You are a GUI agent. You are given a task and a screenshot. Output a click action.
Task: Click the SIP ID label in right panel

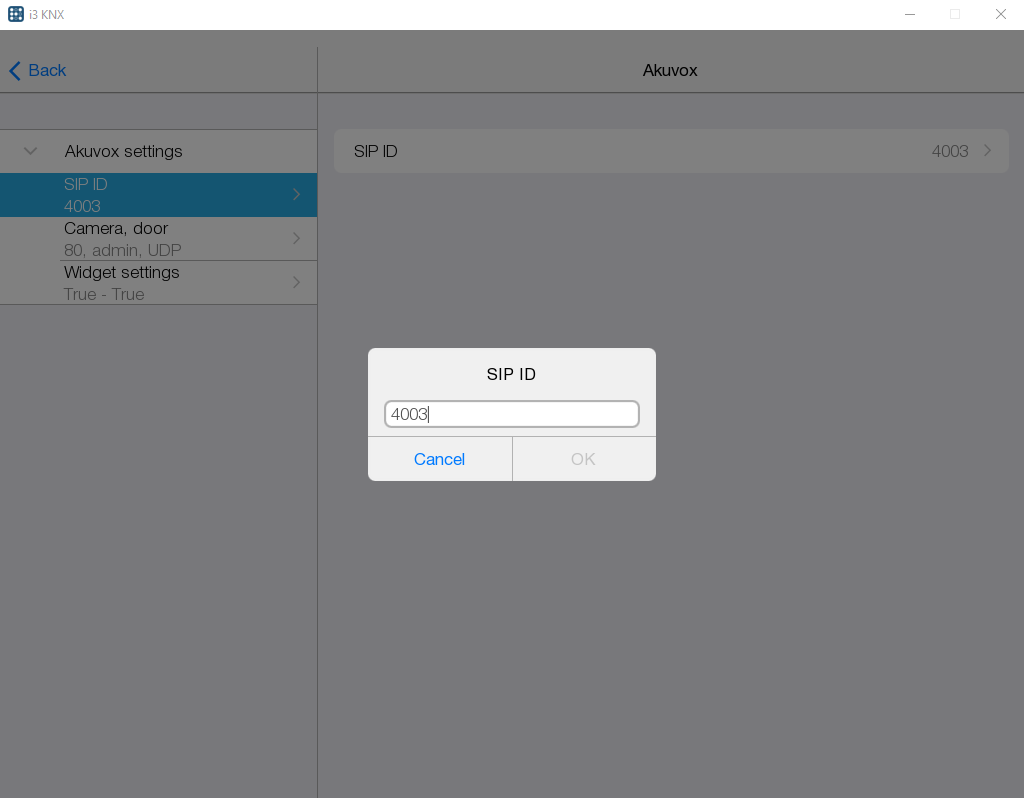coord(376,151)
